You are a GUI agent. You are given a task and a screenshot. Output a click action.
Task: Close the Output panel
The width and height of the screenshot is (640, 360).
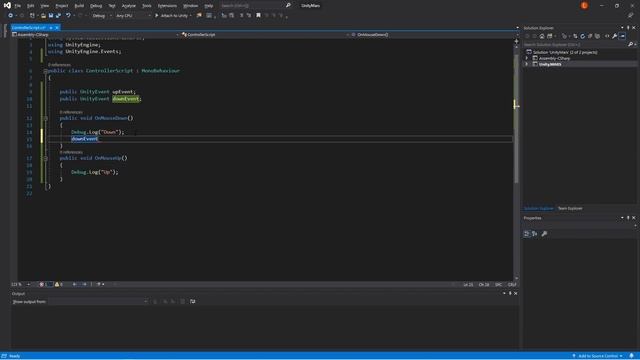pos(516,293)
